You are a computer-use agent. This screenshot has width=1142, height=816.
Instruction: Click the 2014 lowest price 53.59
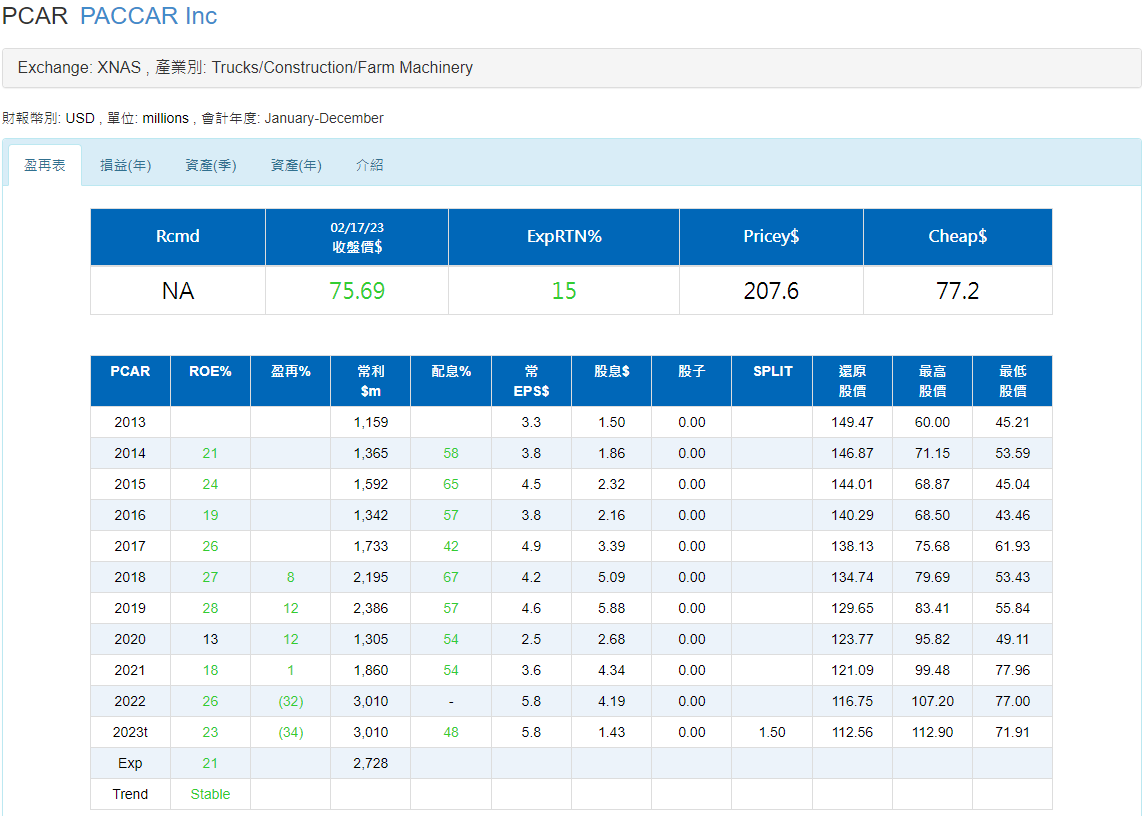(x=1012, y=453)
